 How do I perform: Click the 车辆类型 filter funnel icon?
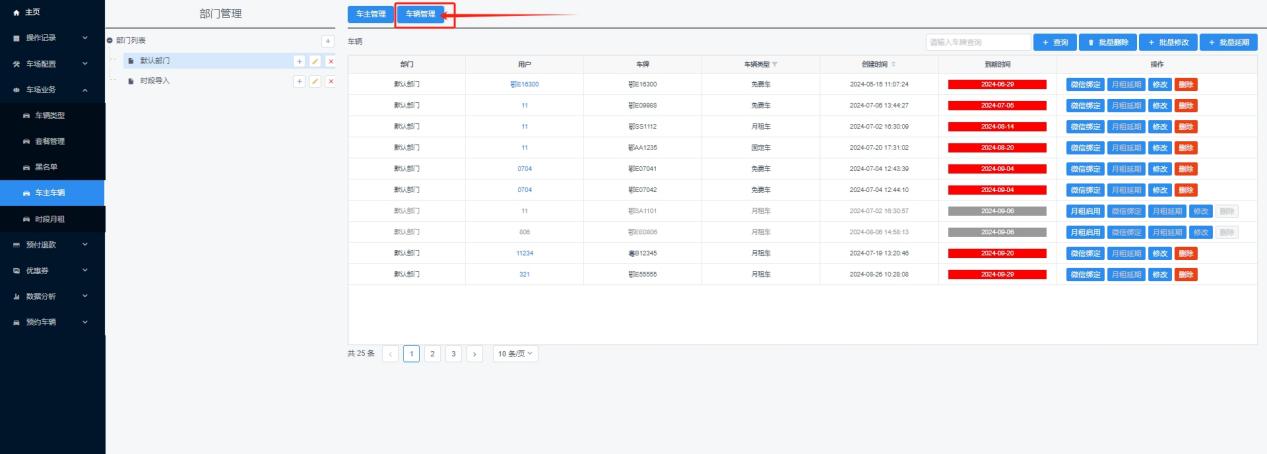point(774,63)
